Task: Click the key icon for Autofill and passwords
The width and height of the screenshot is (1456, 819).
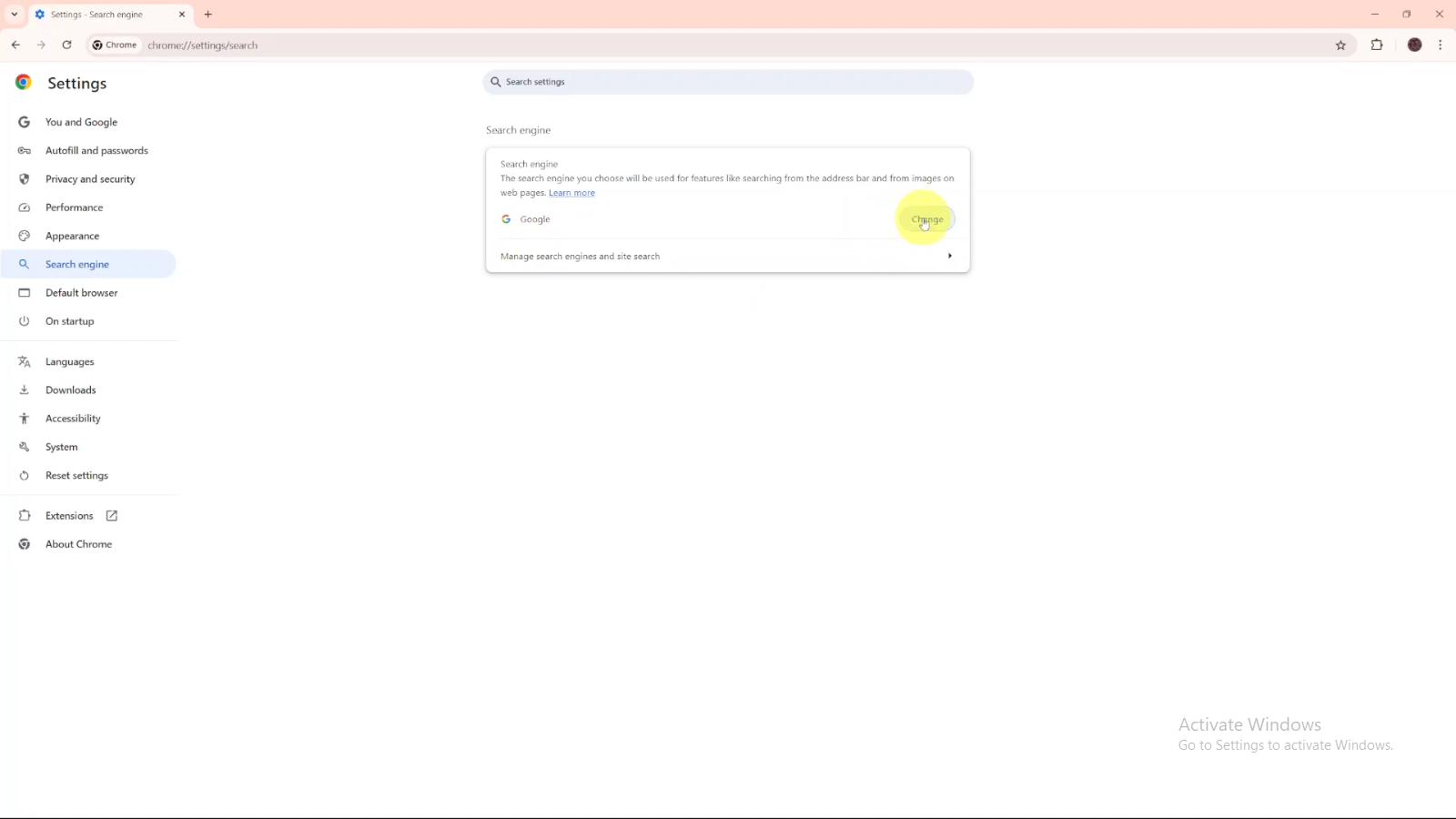Action: pyautogui.click(x=25, y=150)
